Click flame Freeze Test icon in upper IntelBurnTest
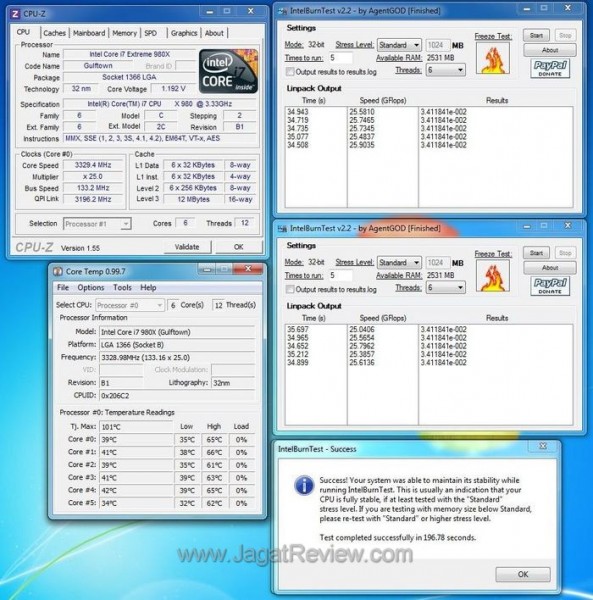Viewport: 593px width, 600px height. click(493, 58)
